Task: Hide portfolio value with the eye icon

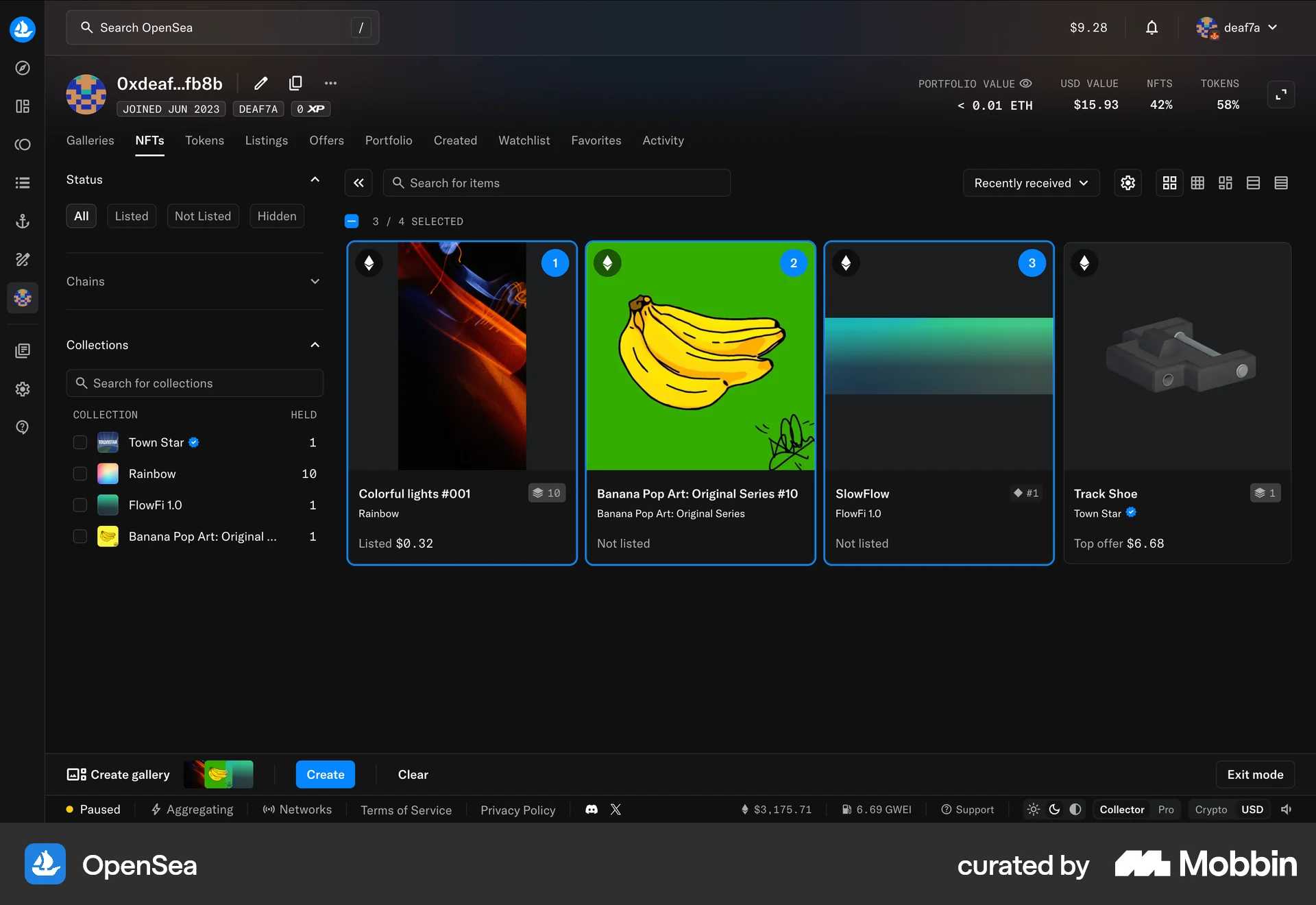Action: point(1026,83)
